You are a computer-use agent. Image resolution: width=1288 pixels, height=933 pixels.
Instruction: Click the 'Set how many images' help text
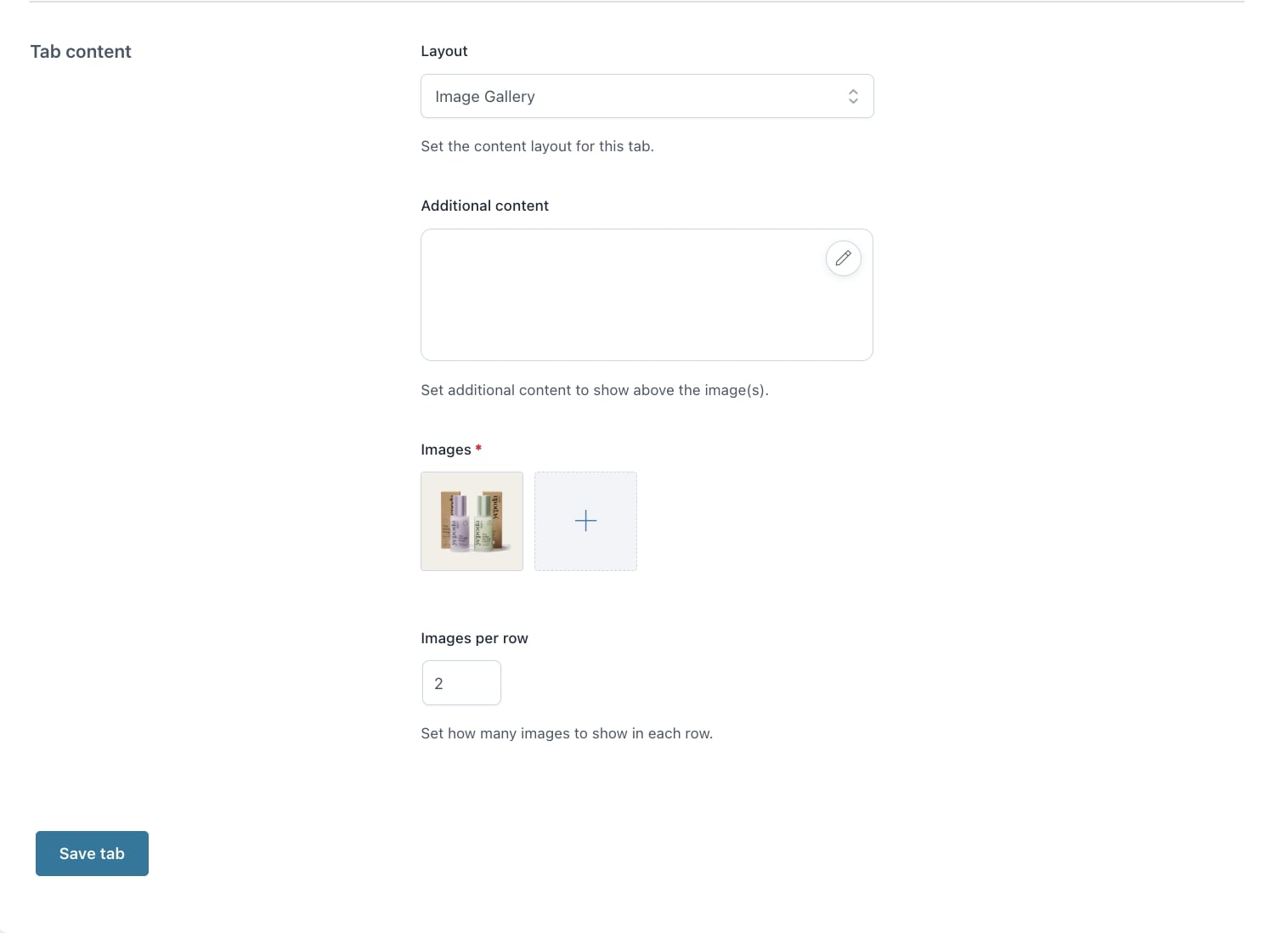(566, 733)
